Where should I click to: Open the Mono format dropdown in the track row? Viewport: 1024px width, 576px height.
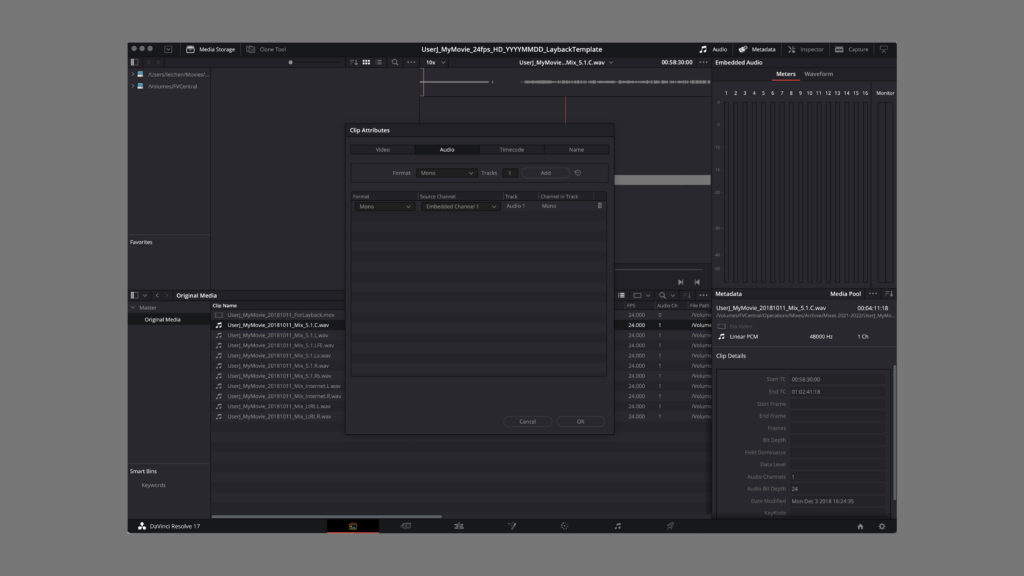click(384, 206)
